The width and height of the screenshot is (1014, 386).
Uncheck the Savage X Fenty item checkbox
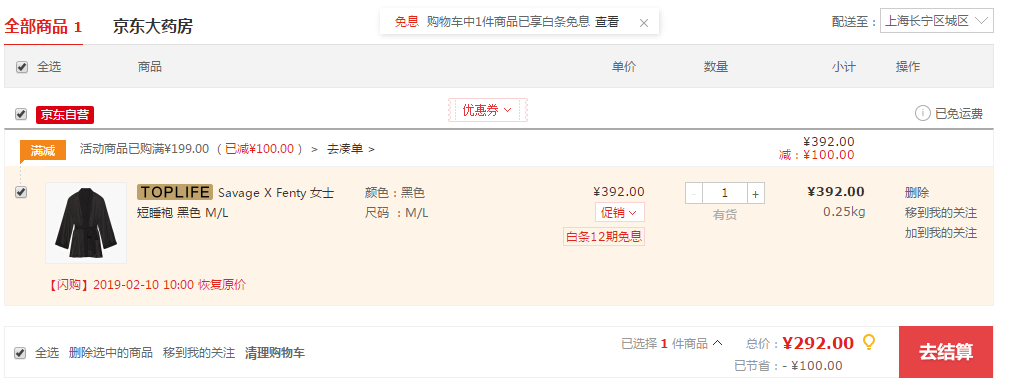21,192
